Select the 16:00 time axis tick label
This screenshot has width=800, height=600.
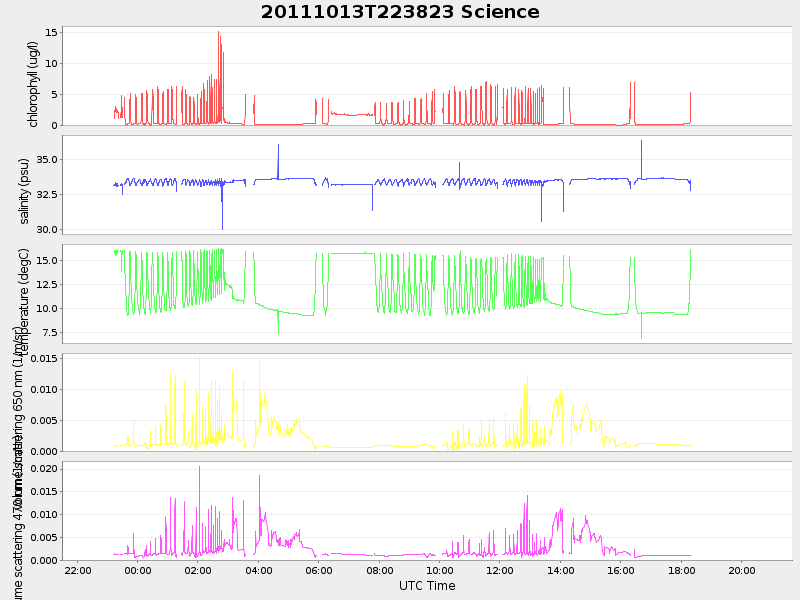[621, 570]
